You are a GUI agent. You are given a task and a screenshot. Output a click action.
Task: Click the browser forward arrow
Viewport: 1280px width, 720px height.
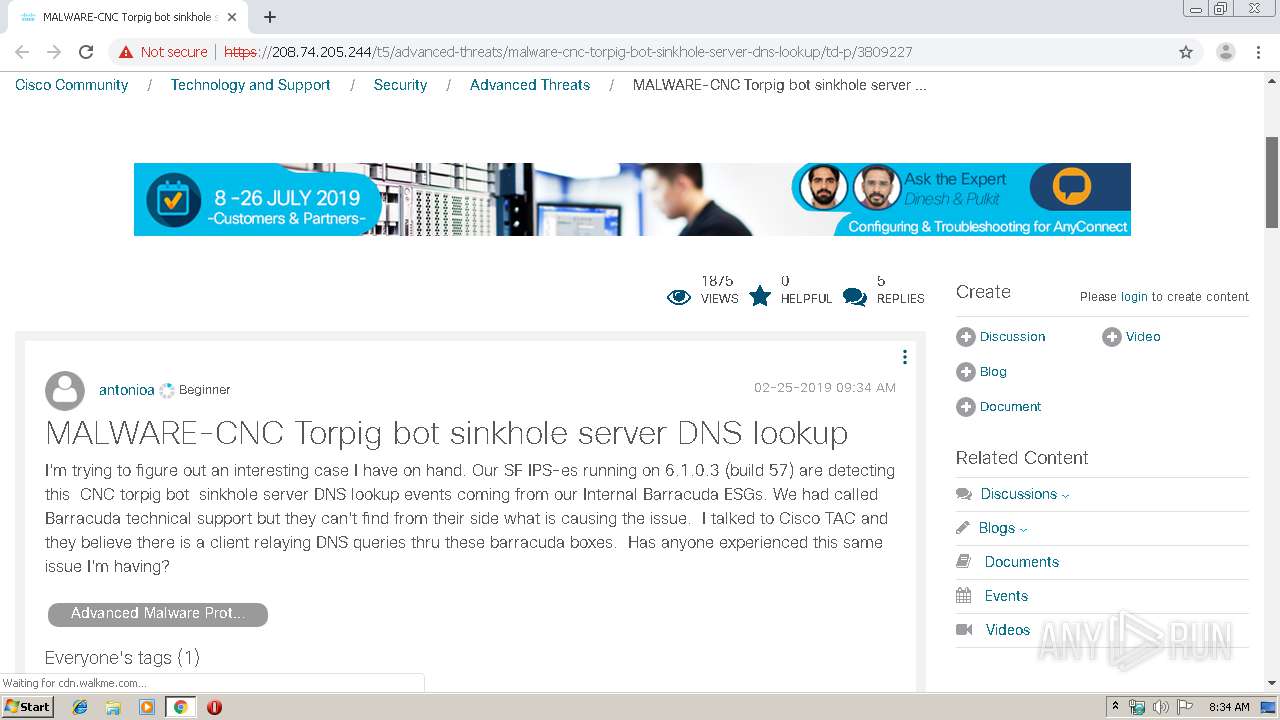pyautogui.click(x=54, y=52)
